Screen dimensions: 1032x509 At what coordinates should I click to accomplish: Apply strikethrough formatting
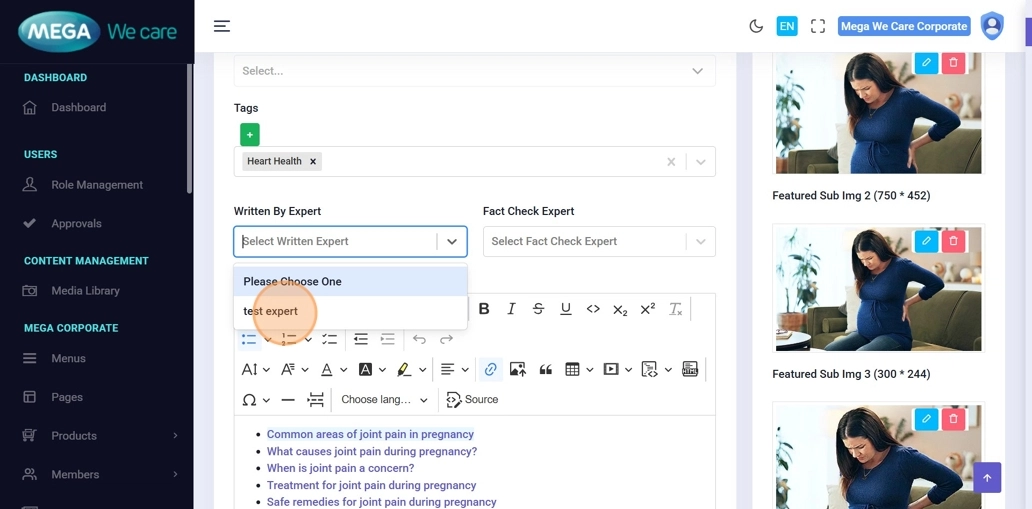click(538, 309)
